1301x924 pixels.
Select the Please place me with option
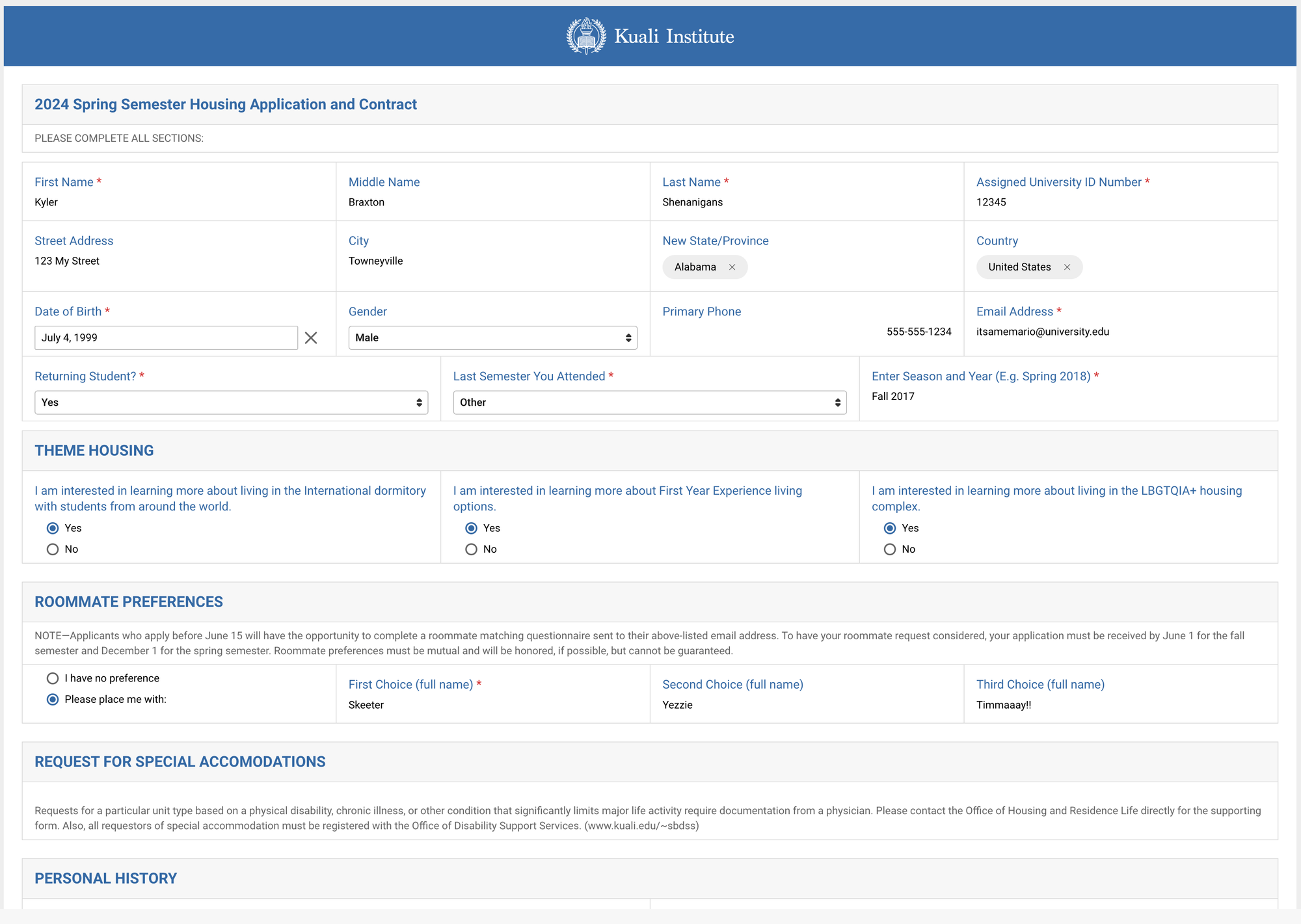[x=53, y=700]
